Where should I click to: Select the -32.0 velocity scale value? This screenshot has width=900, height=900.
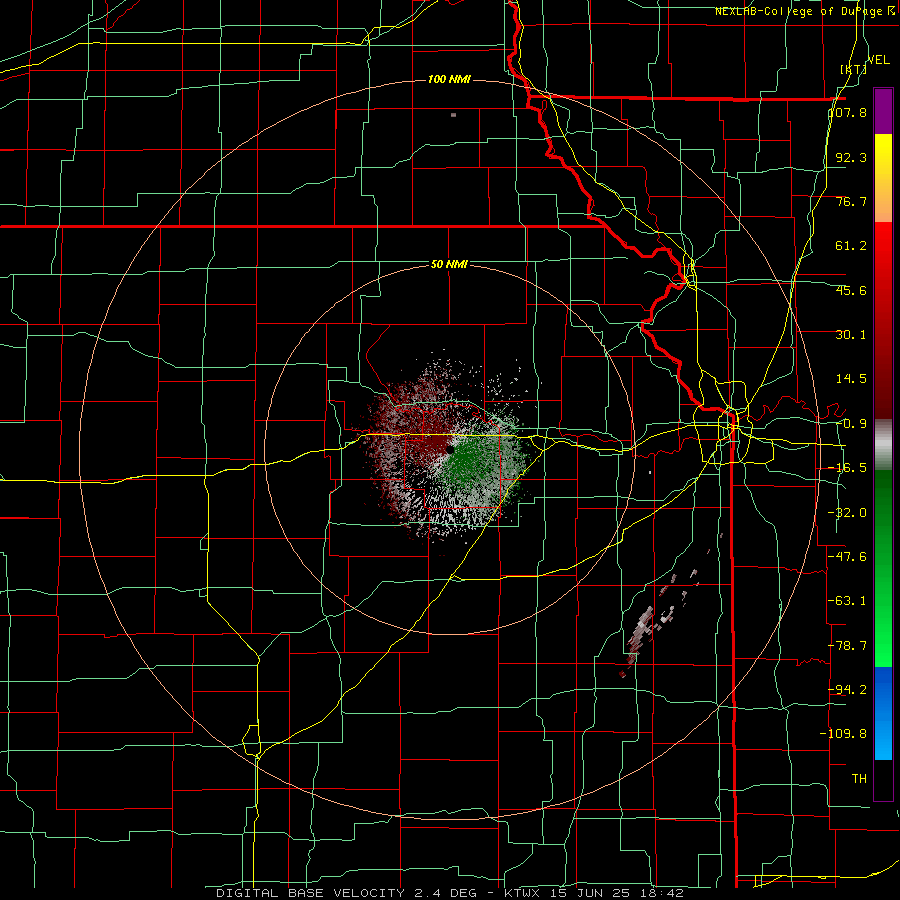[848, 513]
